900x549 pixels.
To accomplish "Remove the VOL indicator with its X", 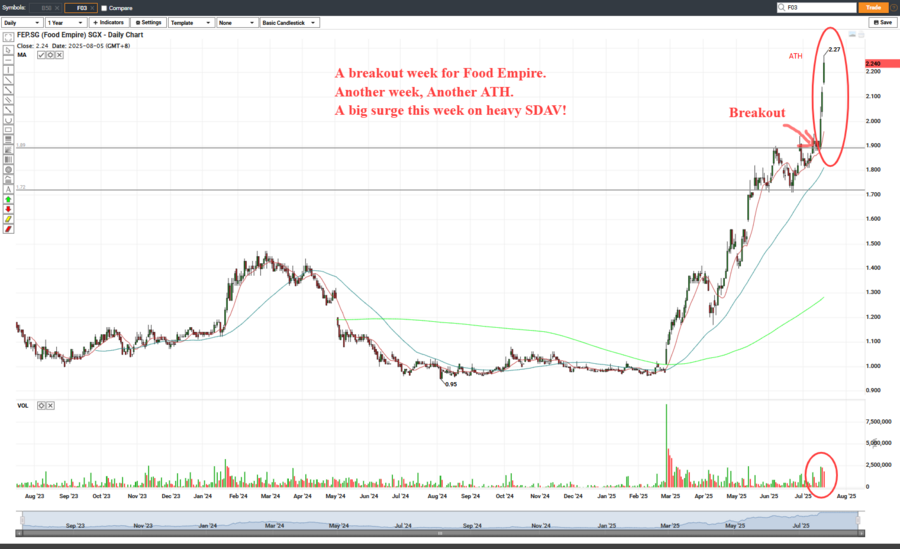I will (x=50, y=405).
